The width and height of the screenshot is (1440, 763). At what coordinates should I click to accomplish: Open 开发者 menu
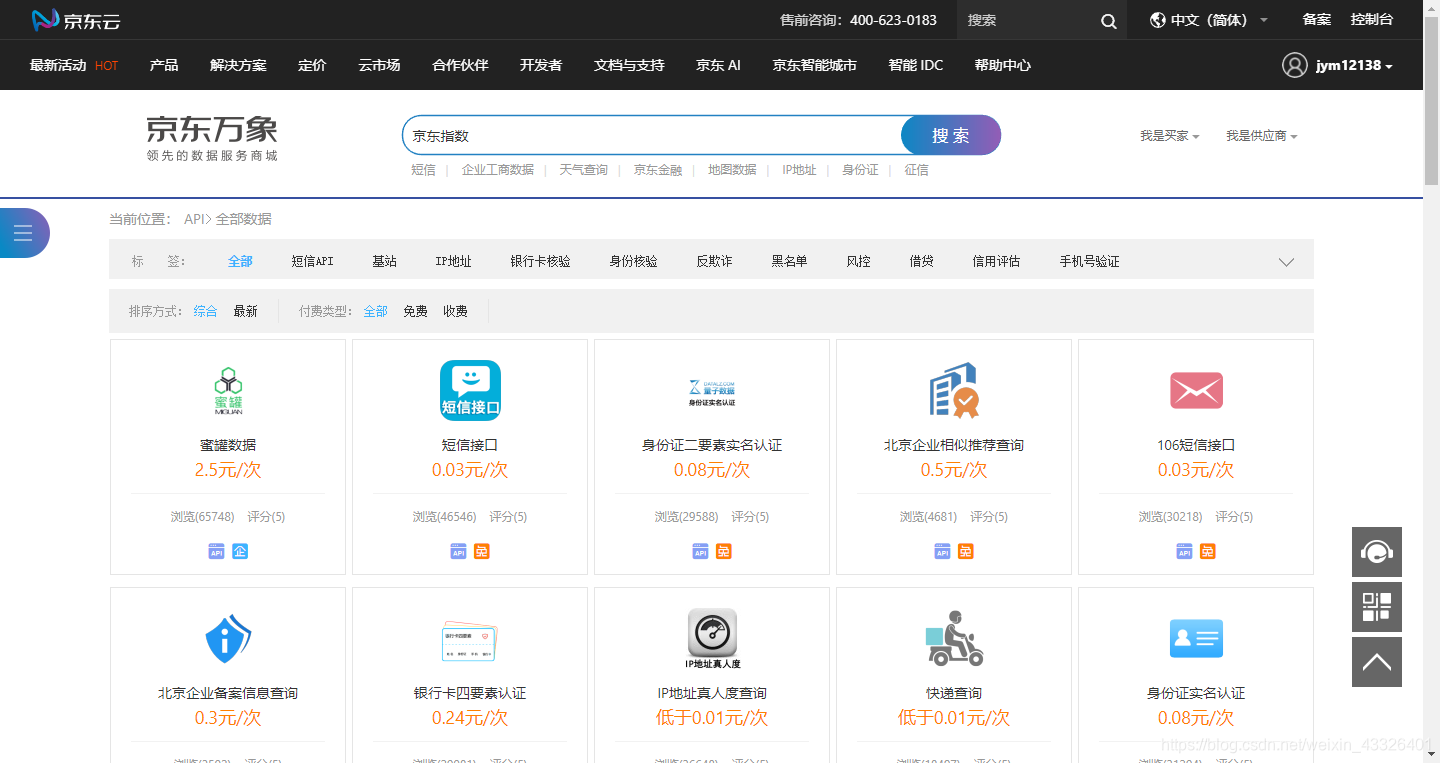tap(541, 65)
